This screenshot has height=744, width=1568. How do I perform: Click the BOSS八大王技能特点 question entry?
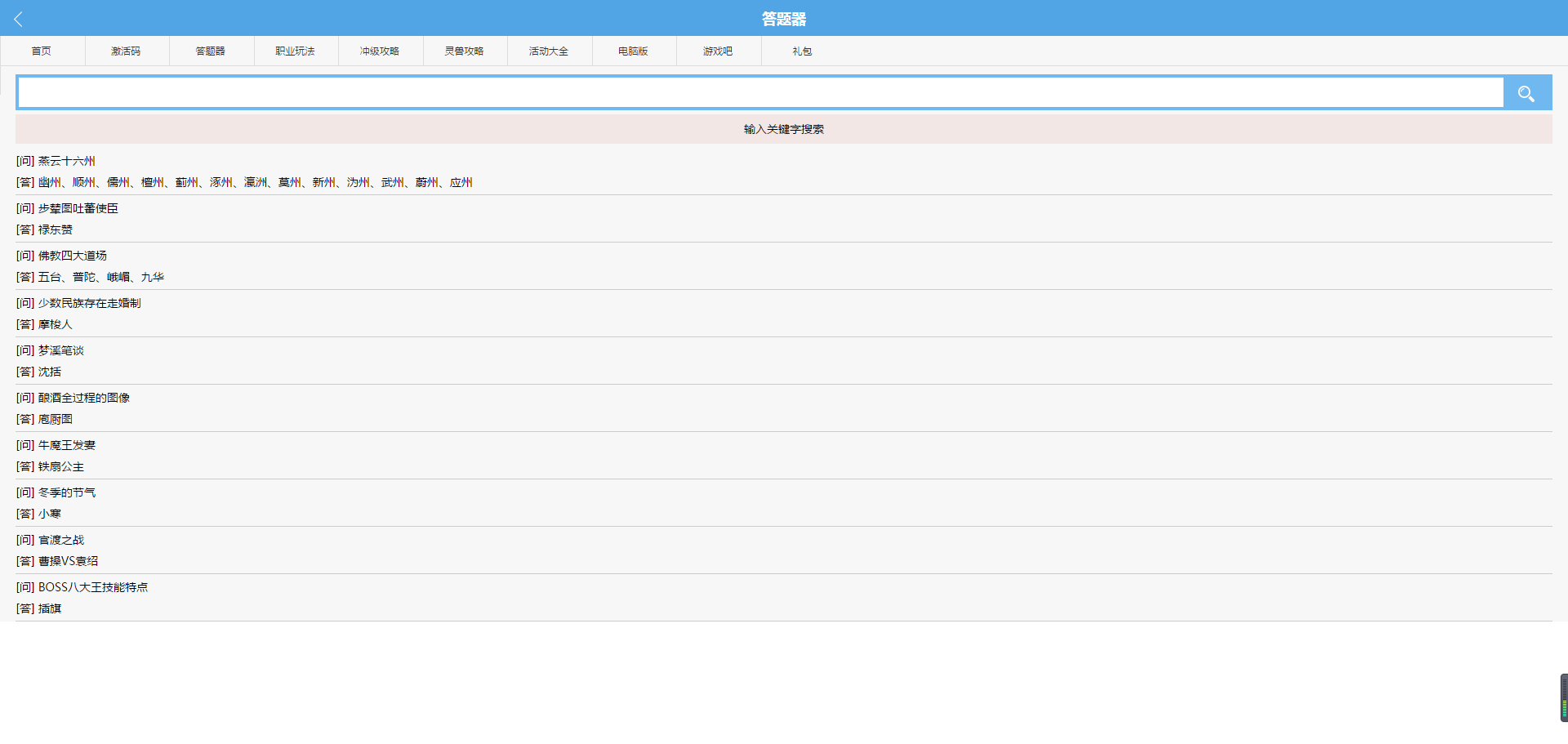coord(92,587)
